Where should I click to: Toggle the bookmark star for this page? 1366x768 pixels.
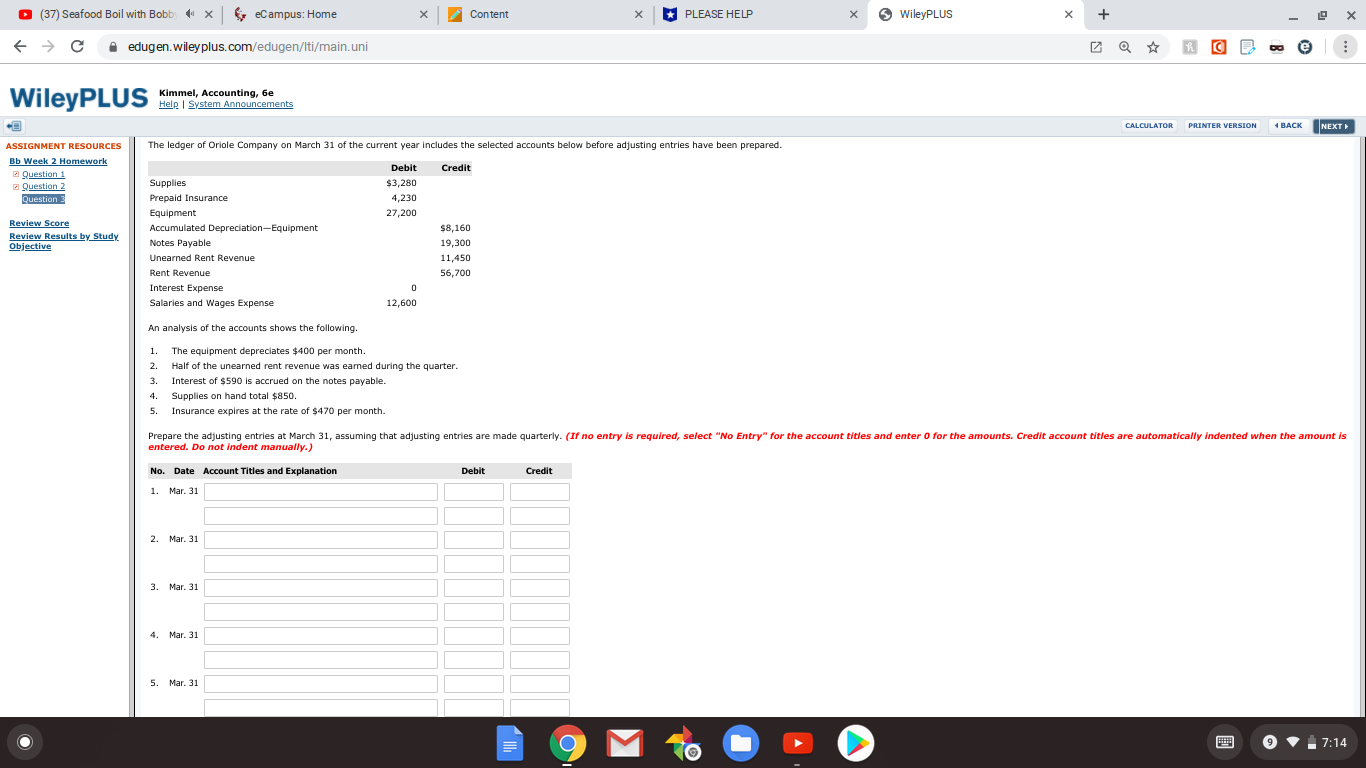click(x=1153, y=46)
